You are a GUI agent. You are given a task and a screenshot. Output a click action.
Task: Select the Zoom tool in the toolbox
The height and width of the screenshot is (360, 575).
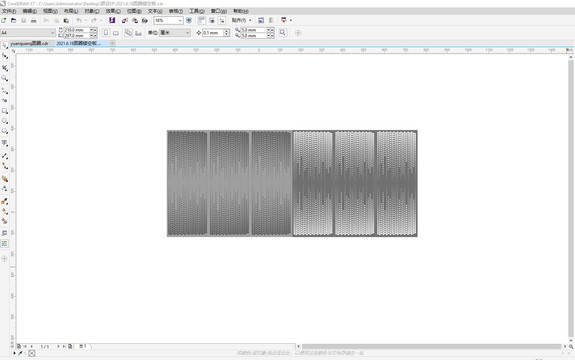coord(4,78)
